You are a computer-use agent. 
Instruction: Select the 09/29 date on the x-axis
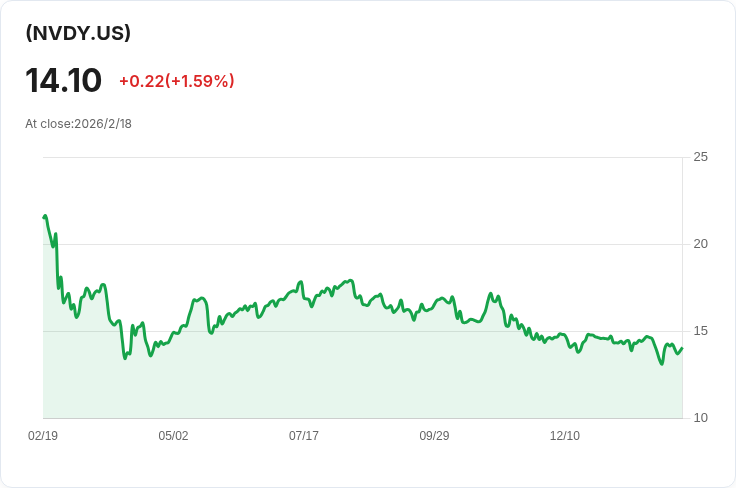(x=434, y=436)
